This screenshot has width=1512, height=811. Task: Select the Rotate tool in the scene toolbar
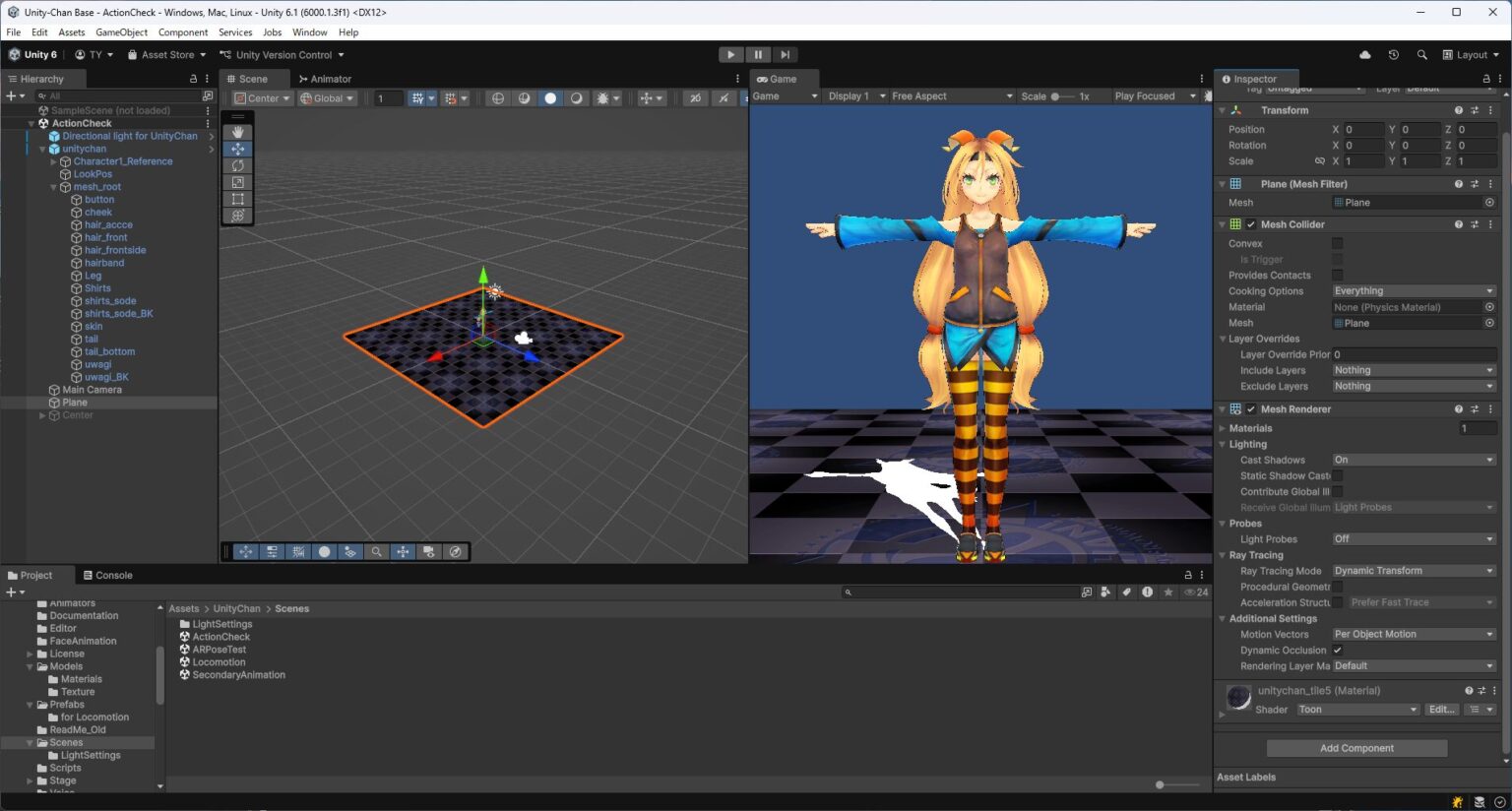(x=236, y=165)
